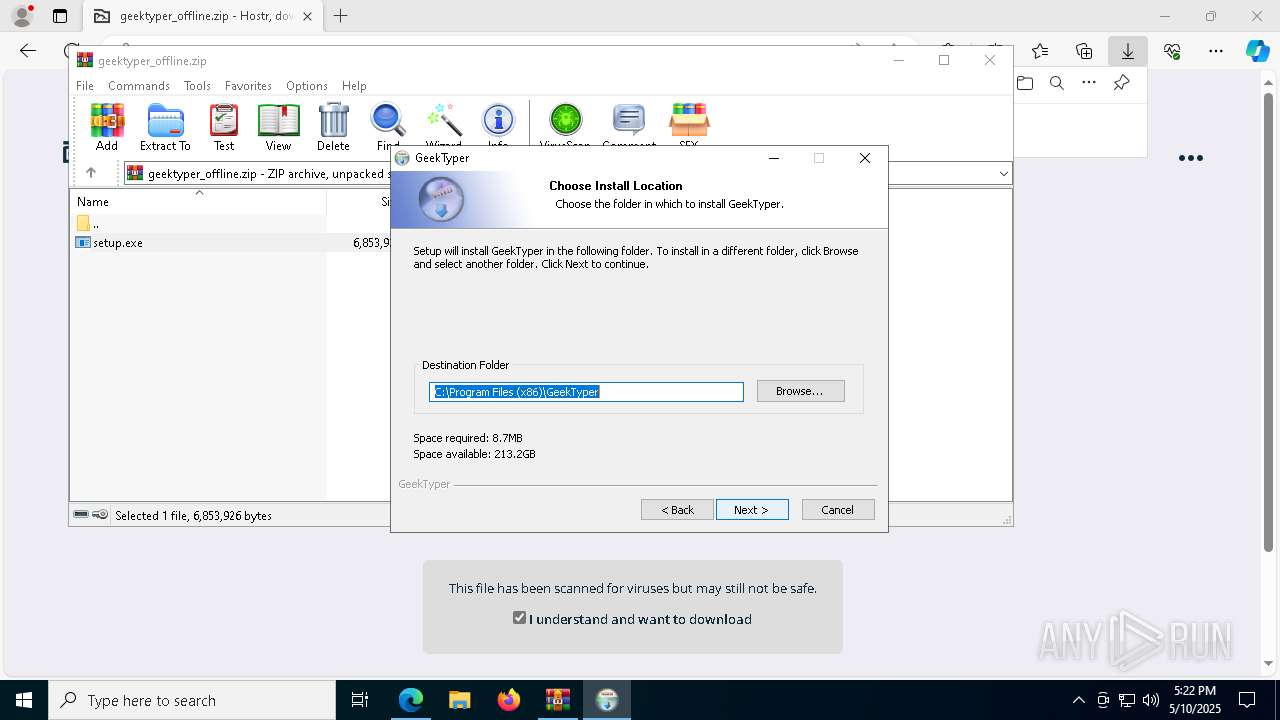1280x720 pixels.
Task: Select setup.exe in the archive list
Action: (118, 242)
